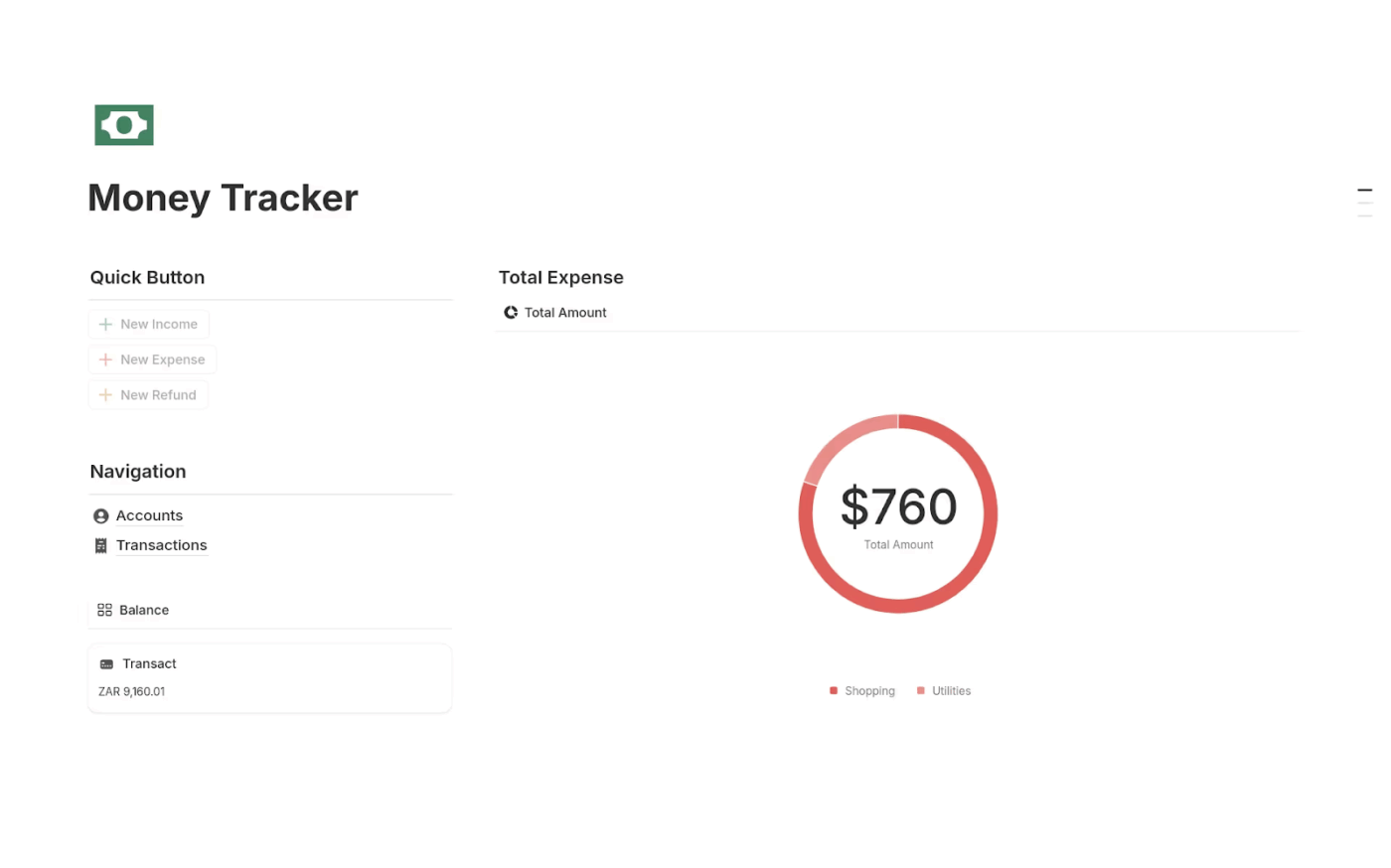
Task: Click the green money page icon
Action: tap(123, 124)
